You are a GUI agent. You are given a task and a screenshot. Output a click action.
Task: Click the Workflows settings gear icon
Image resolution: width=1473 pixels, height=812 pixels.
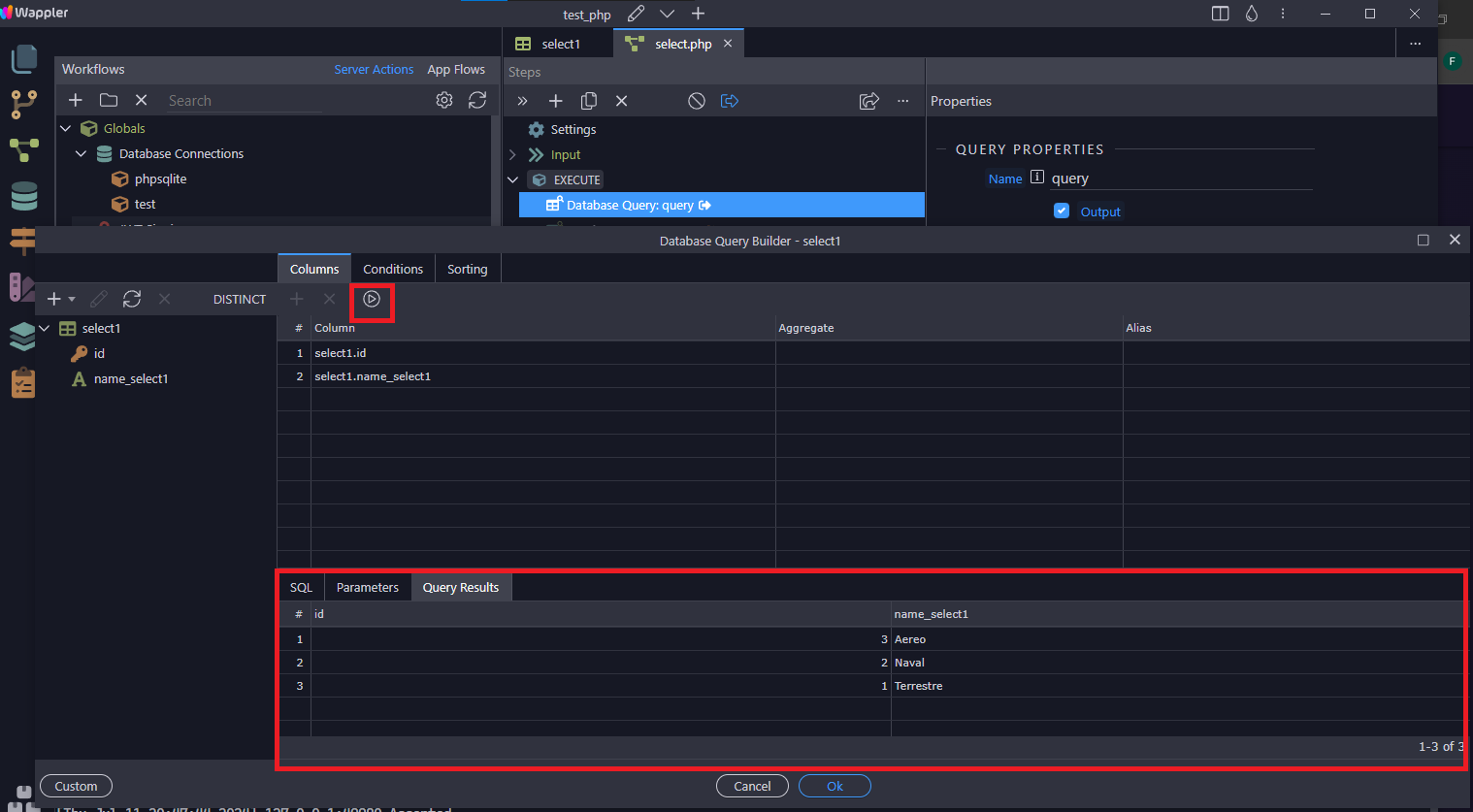[x=444, y=100]
